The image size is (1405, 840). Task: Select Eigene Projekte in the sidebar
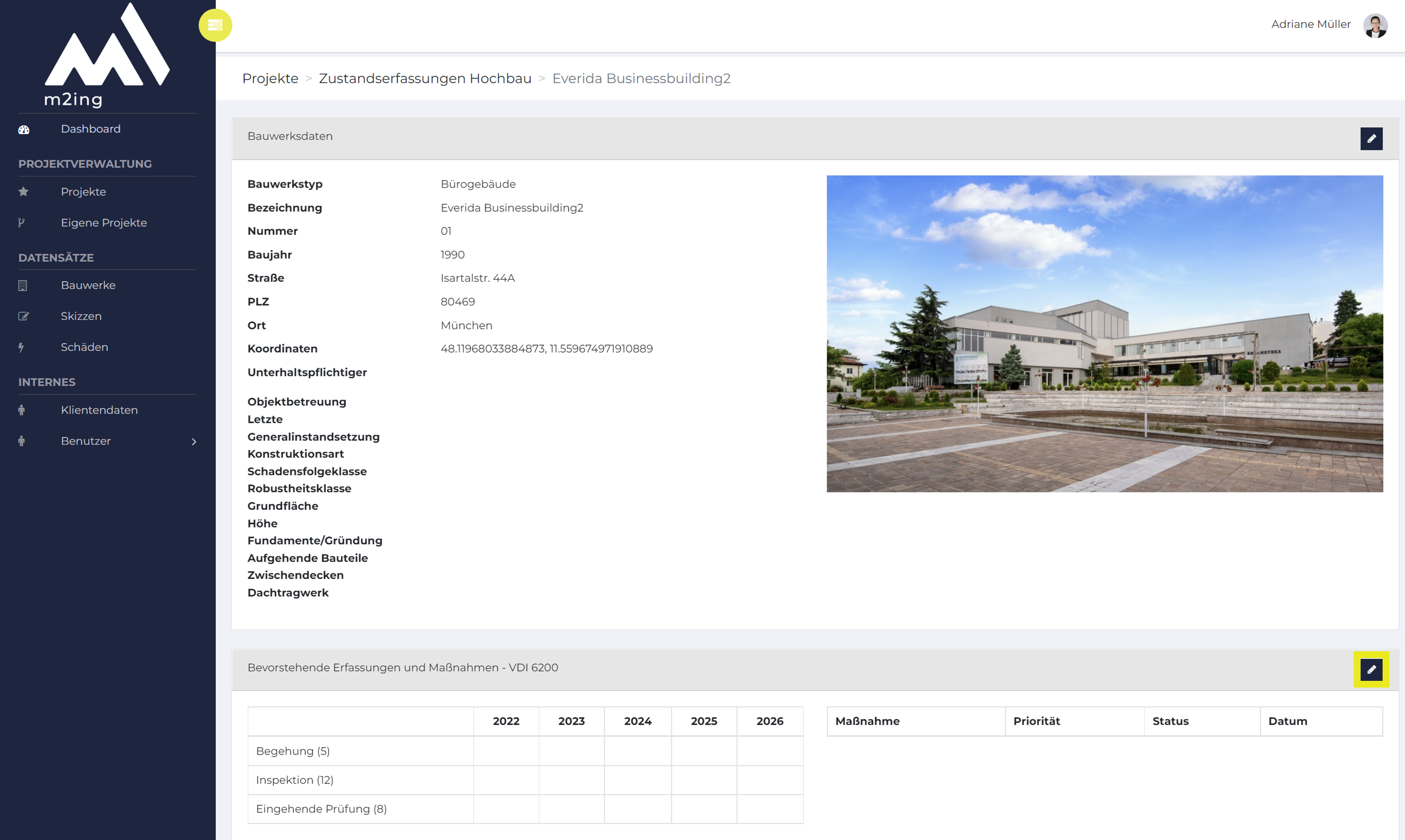(104, 223)
